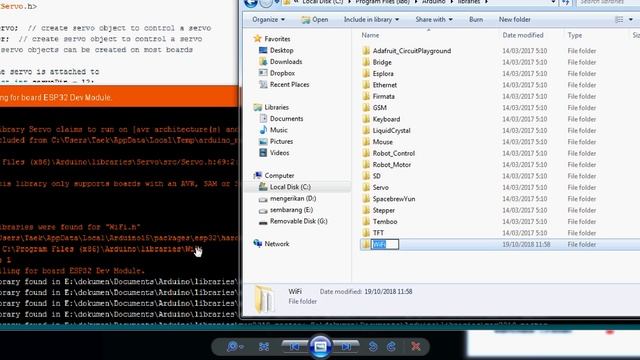Select the Keyboard folder icon
Screen dimensions: 640x360
coord(366,120)
